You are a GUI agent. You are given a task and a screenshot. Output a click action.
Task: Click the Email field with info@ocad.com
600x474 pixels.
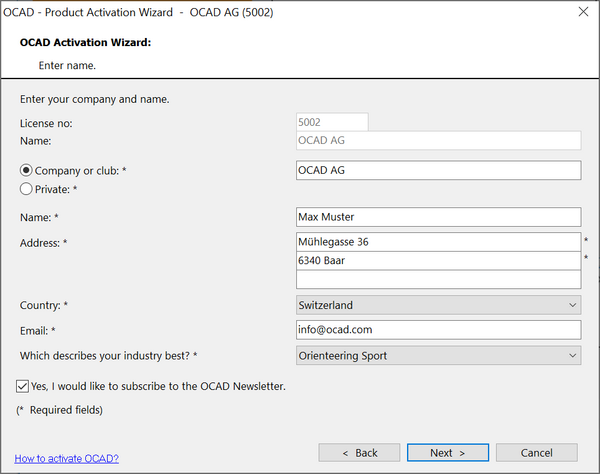439,330
